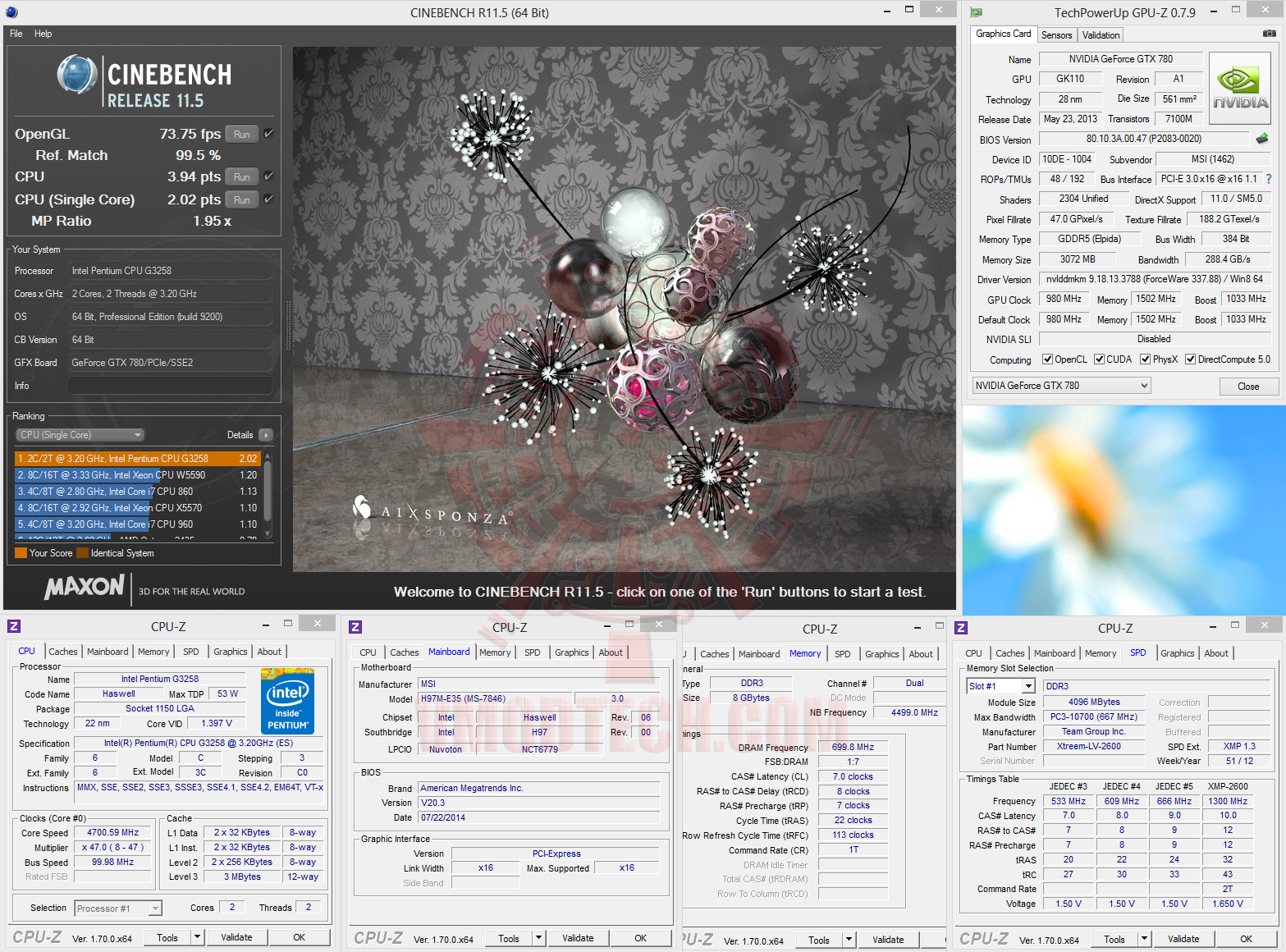Click the CINEBENCH app icon in title bar
Image resolution: width=1286 pixels, height=952 pixels.
point(11,12)
